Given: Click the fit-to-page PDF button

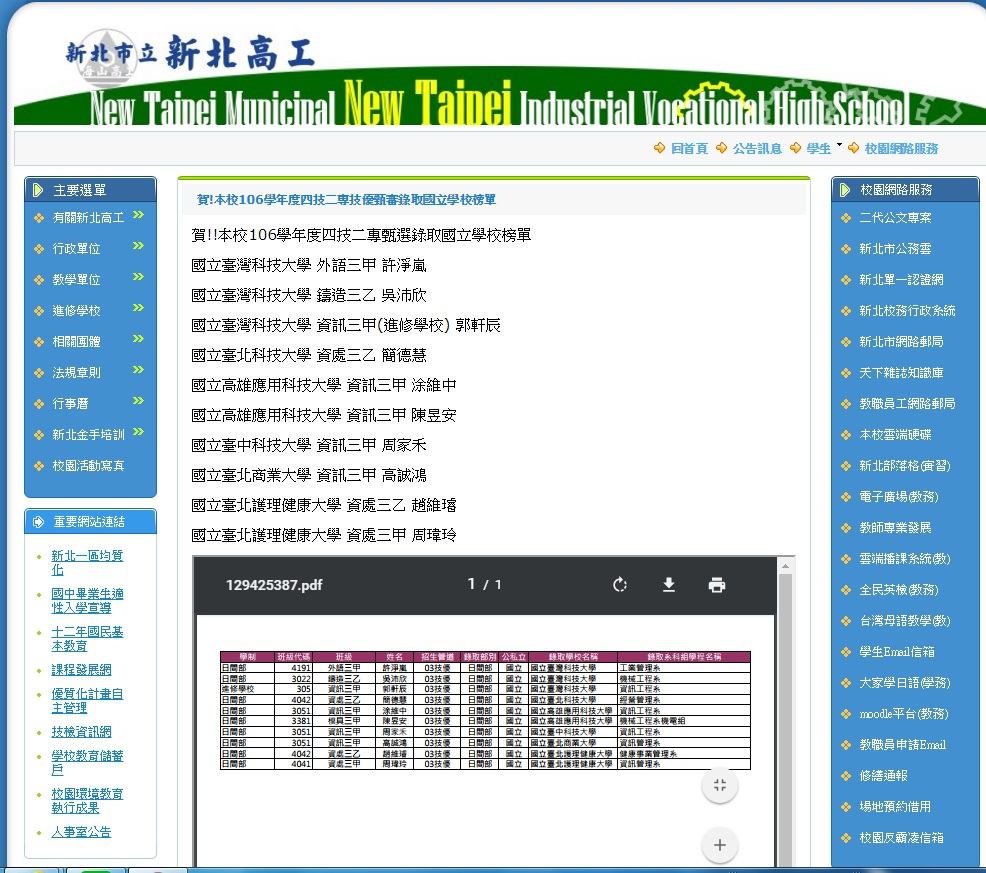Looking at the screenshot, I should tap(720, 785).
